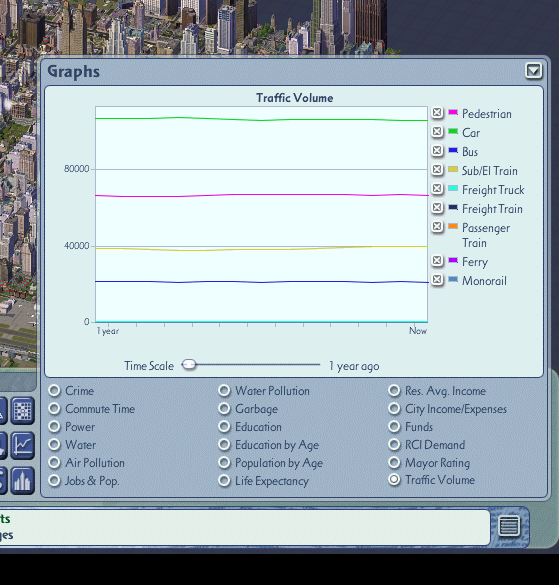Select the Res. Avg. Income graph
The image size is (559, 585).
(394, 391)
